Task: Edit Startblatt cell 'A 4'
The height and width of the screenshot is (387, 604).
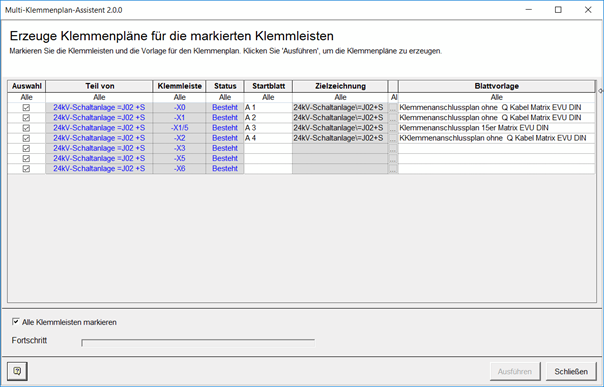Action: pos(268,138)
